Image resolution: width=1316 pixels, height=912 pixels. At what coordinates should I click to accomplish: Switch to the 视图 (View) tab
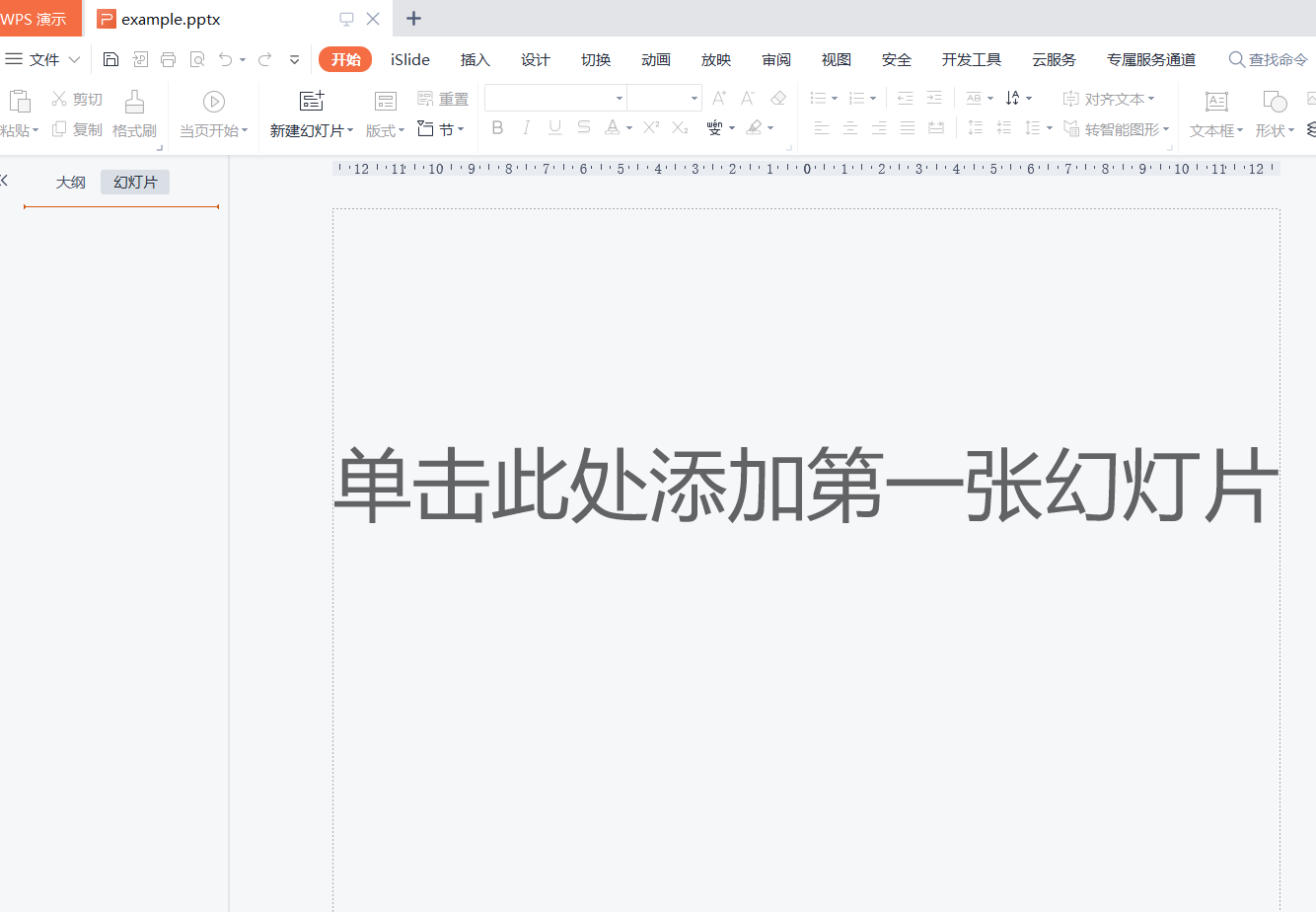[x=837, y=59]
